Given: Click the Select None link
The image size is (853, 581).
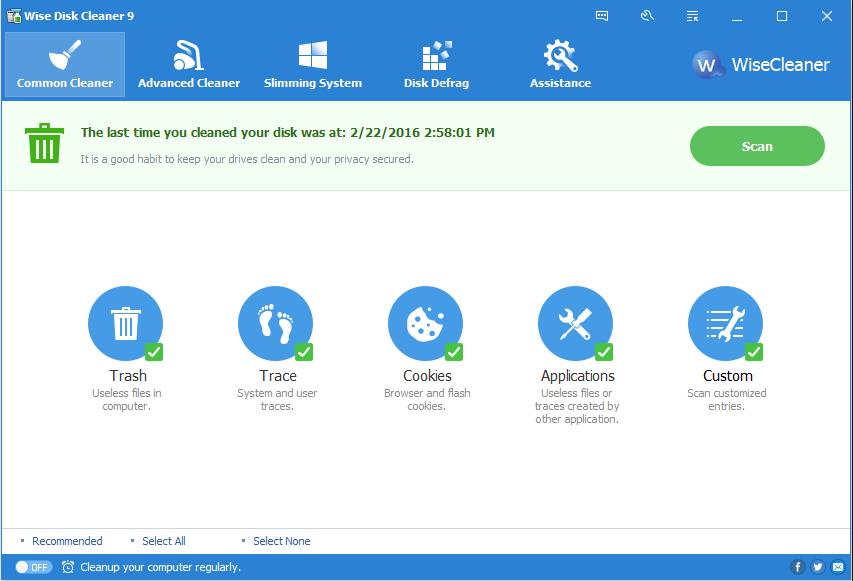Looking at the screenshot, I should pos(282,541).
